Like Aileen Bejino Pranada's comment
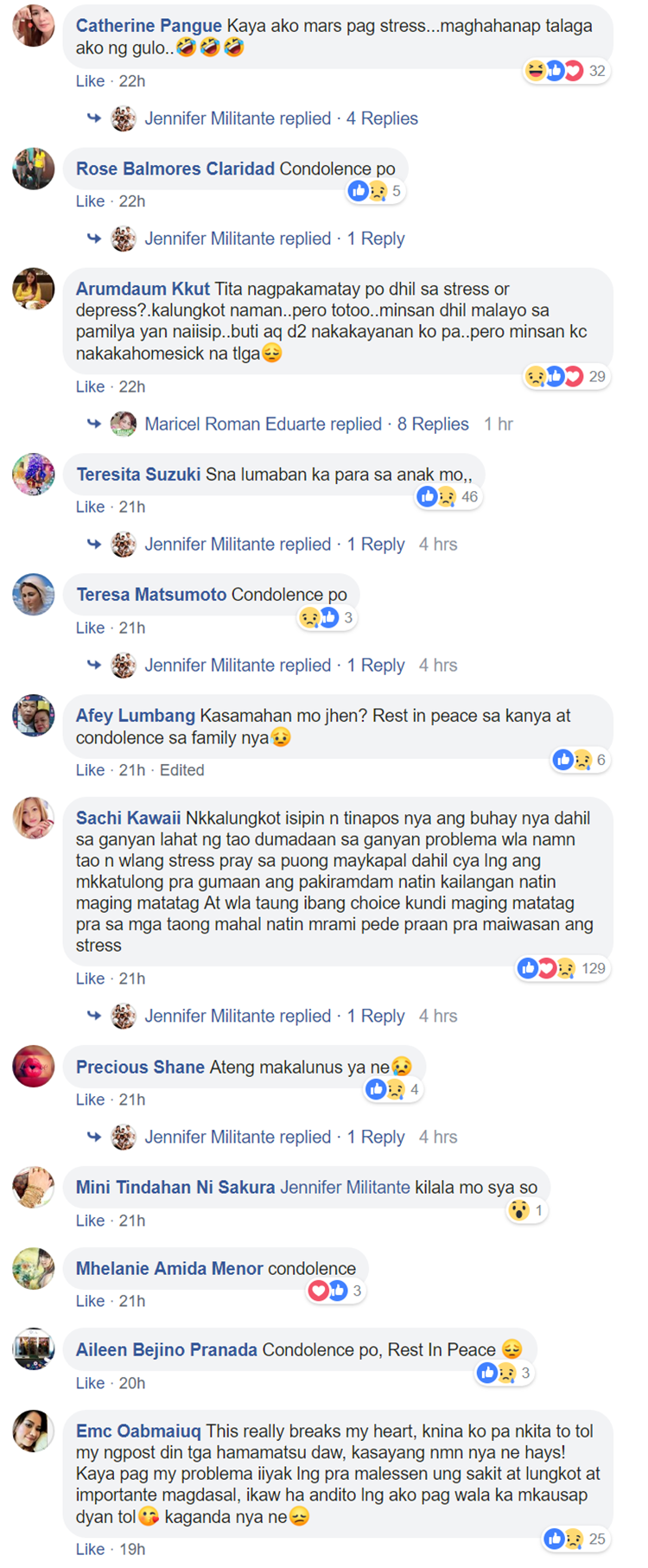Screen dimensions: 648x1568 (x=90, y=1383)
